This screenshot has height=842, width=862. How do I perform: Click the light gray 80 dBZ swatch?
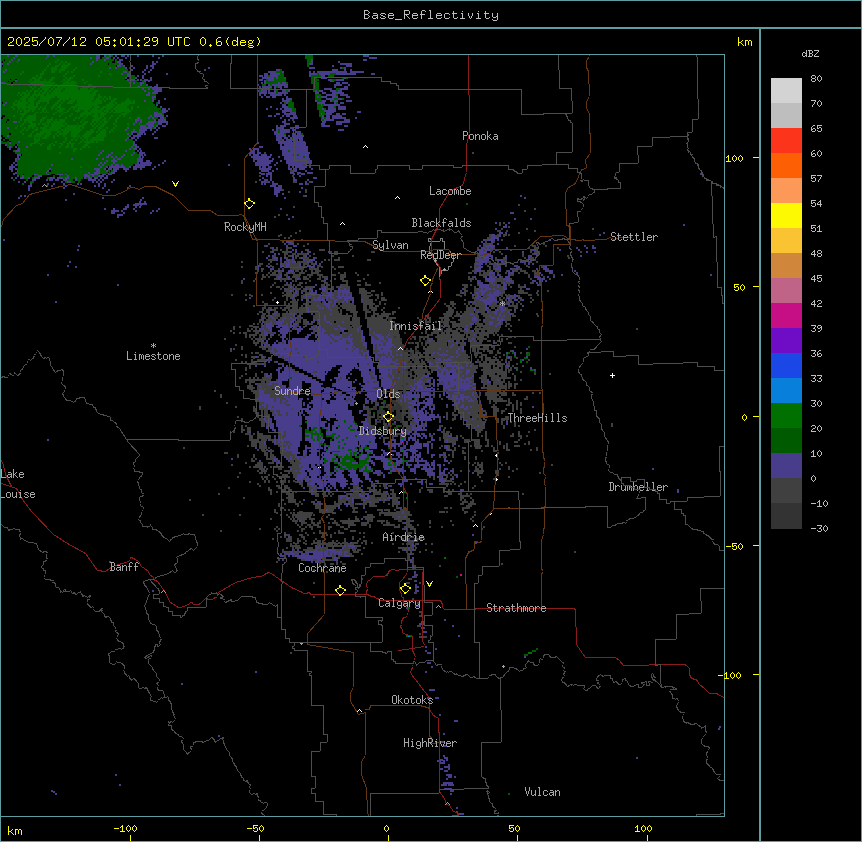(786, 91)
